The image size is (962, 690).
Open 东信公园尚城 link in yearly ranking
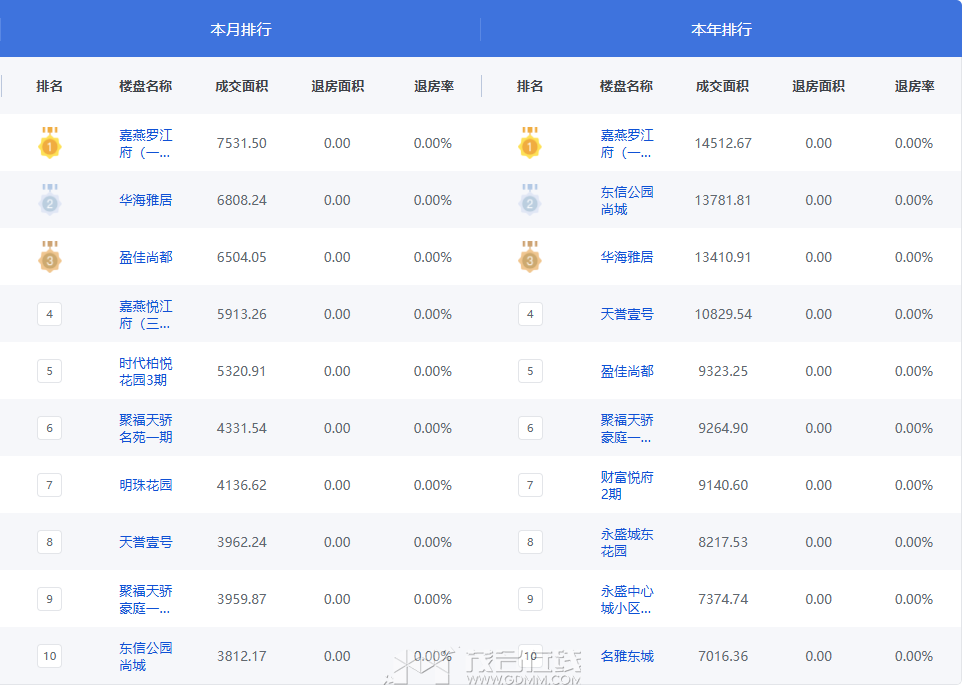[x=626, y=200]
